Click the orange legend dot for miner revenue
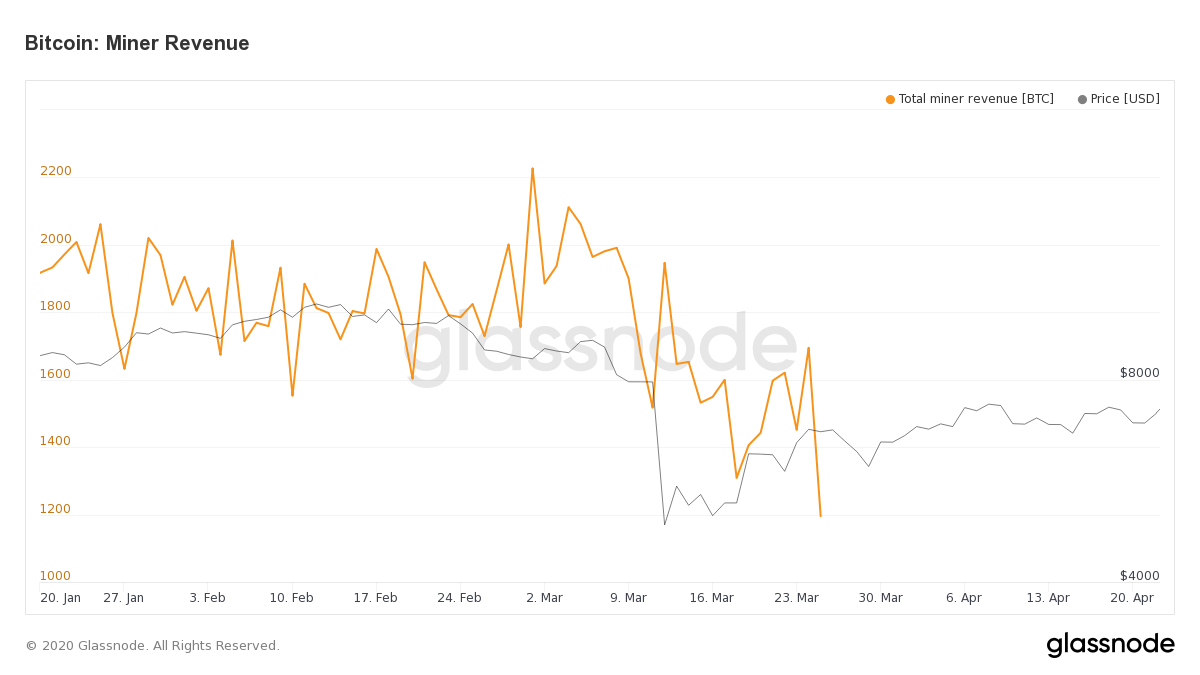This screenshot has height=675, width=1200. 890,99
